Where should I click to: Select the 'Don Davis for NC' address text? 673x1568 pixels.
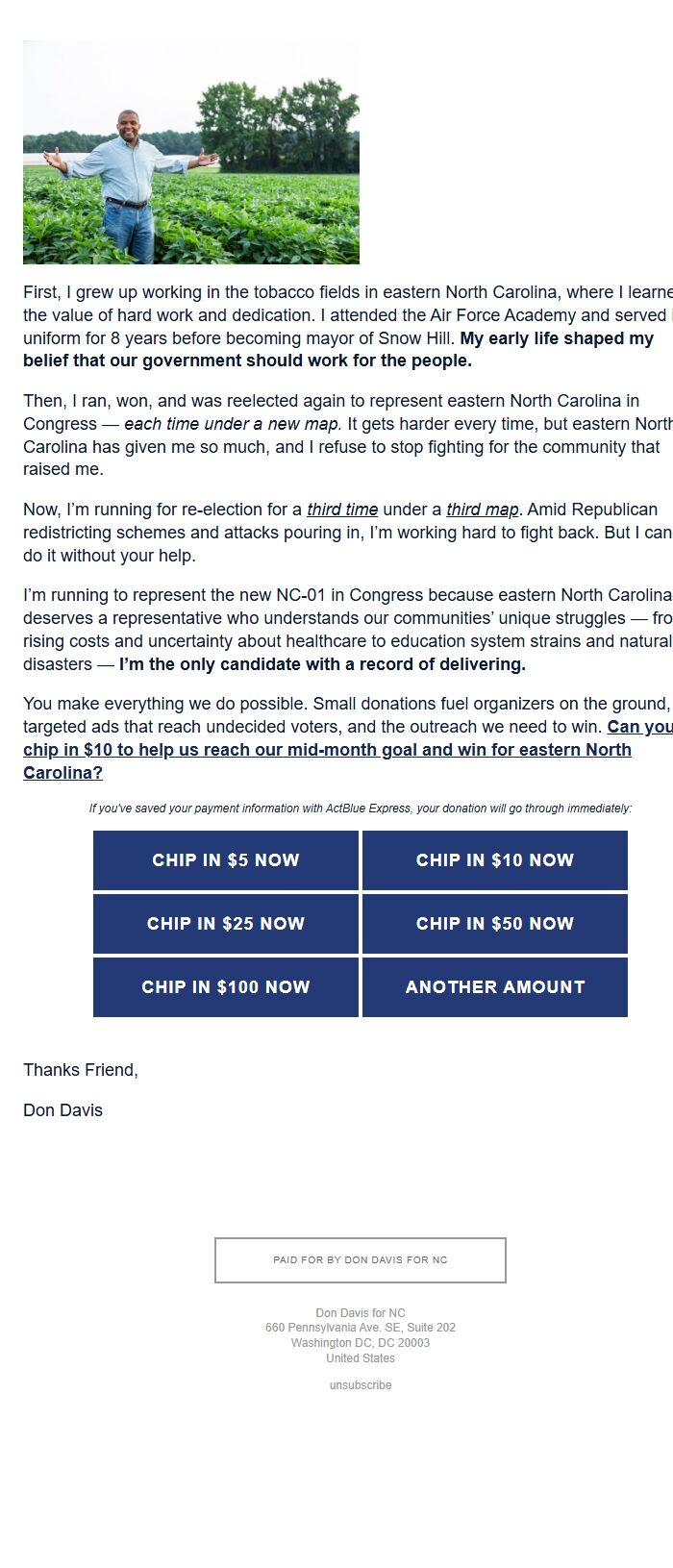click(360, 1312)
